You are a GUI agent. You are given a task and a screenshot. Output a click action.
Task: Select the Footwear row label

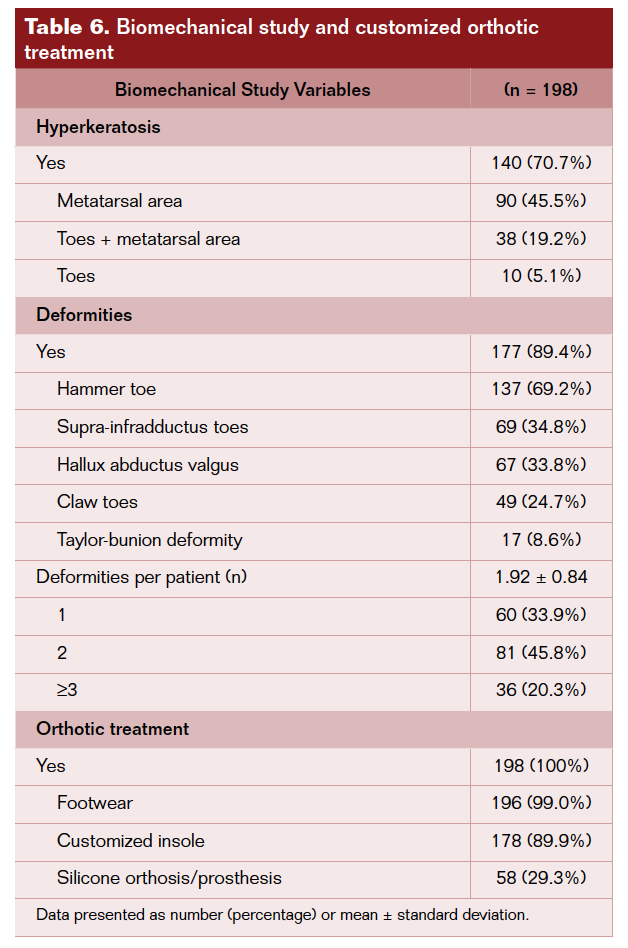94,803
